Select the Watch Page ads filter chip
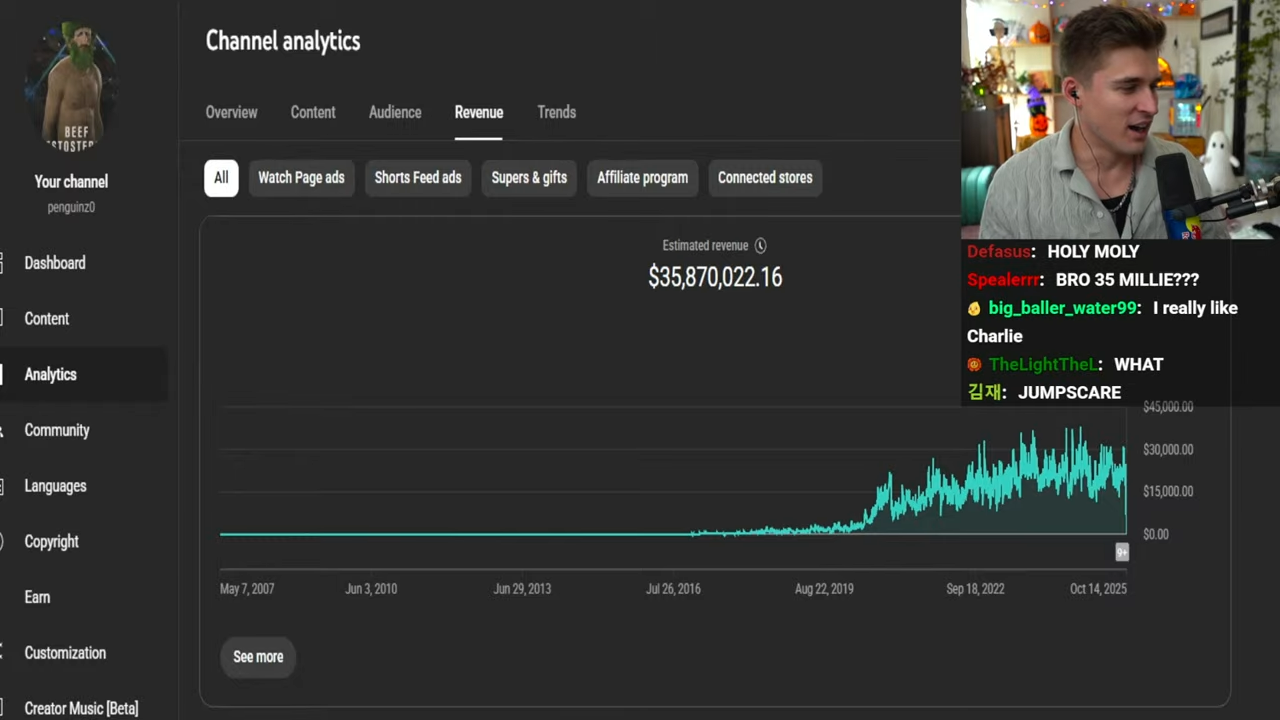This screenshot has height=720, width=1280. pos(301,178)
